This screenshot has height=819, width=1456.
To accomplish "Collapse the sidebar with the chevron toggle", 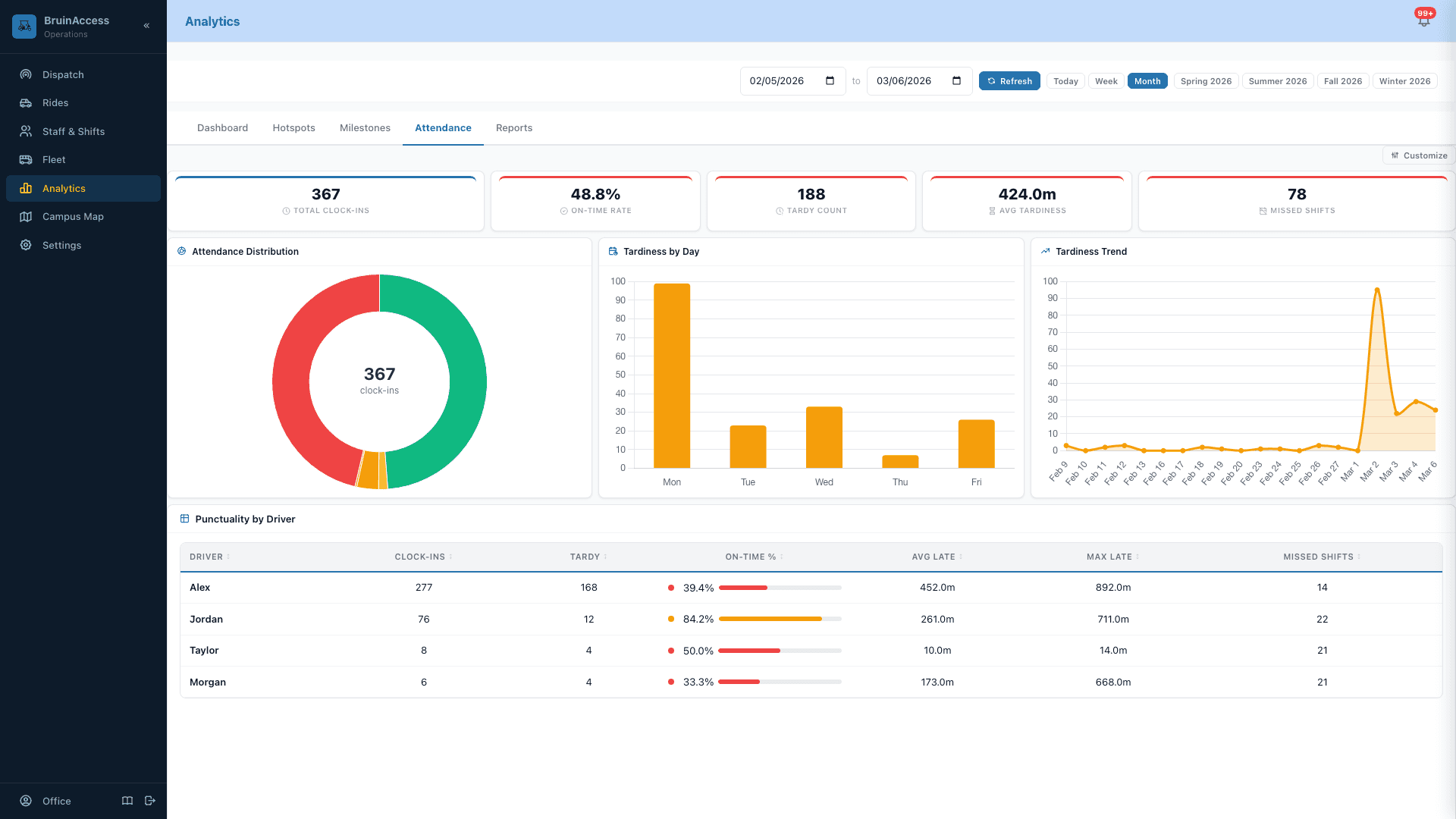I will (x=146, y=25).
